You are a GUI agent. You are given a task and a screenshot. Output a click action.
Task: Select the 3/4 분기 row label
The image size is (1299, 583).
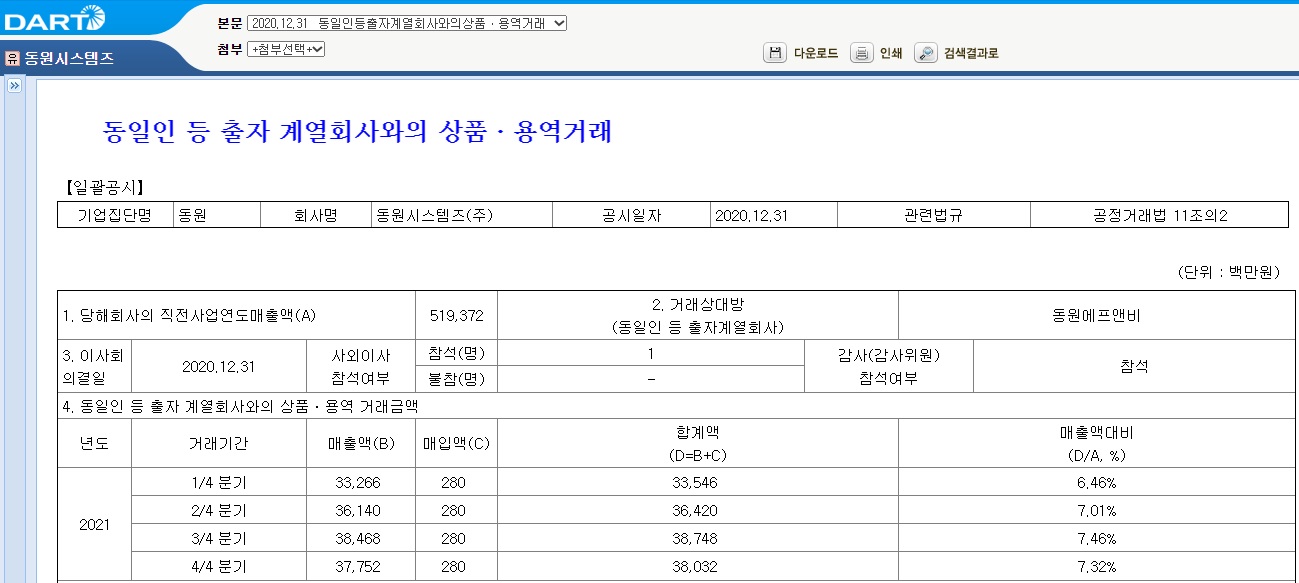pyautogui.click(x=219, y=538)
